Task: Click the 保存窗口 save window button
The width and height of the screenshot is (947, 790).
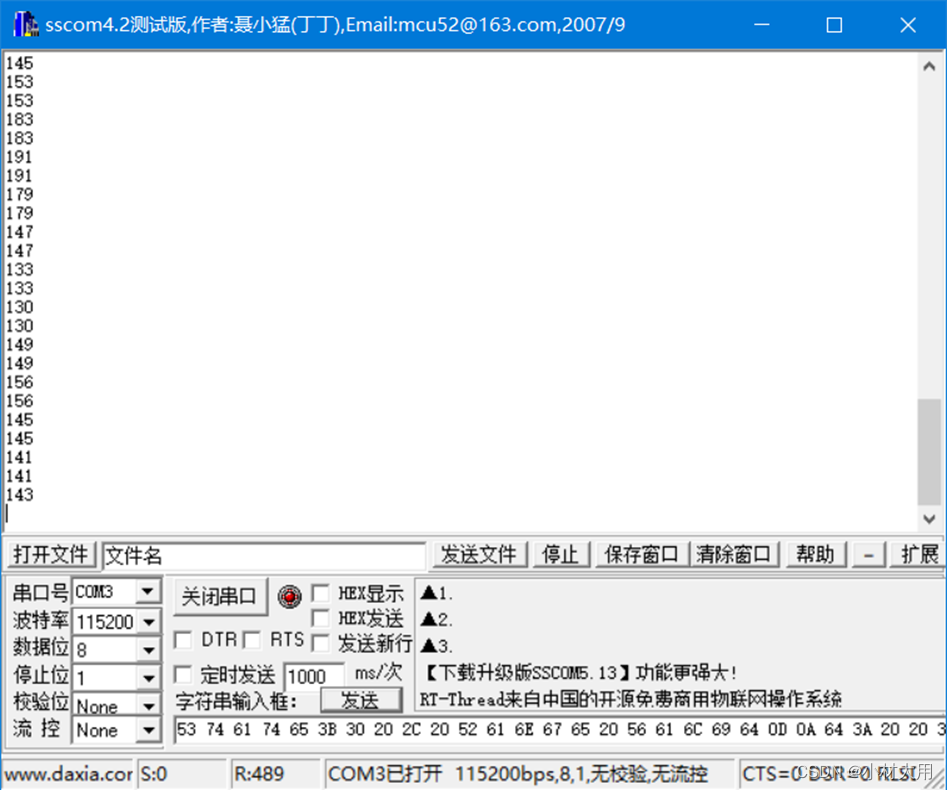Action: click(641, 554)
